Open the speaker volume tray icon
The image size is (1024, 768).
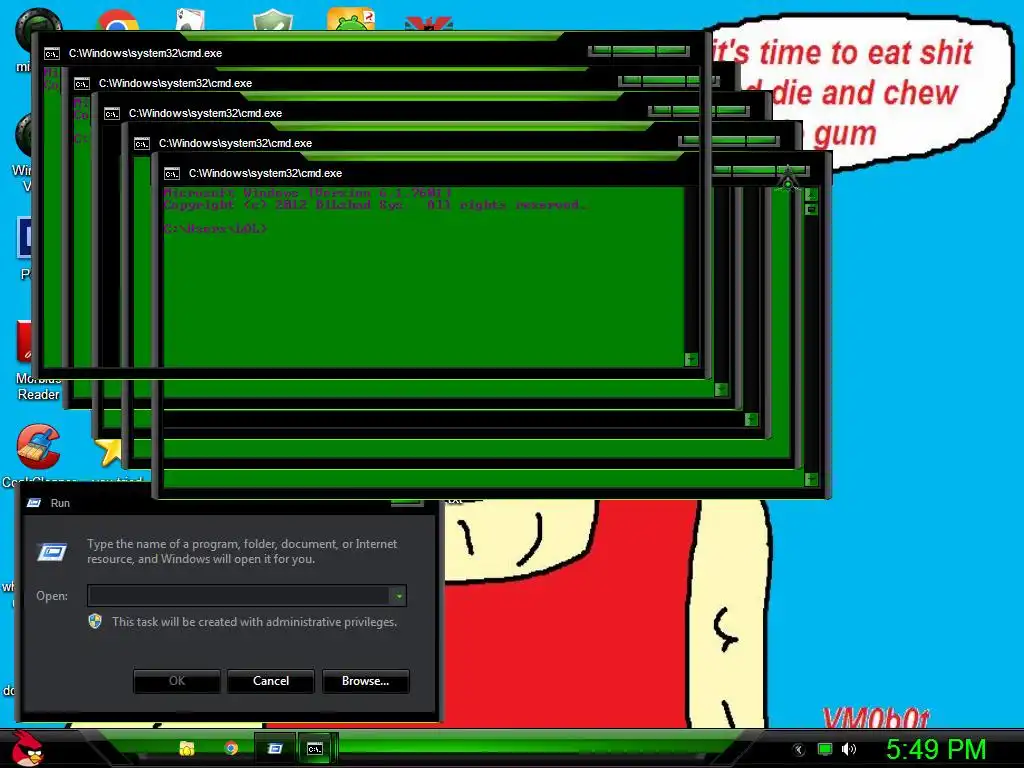849,749
